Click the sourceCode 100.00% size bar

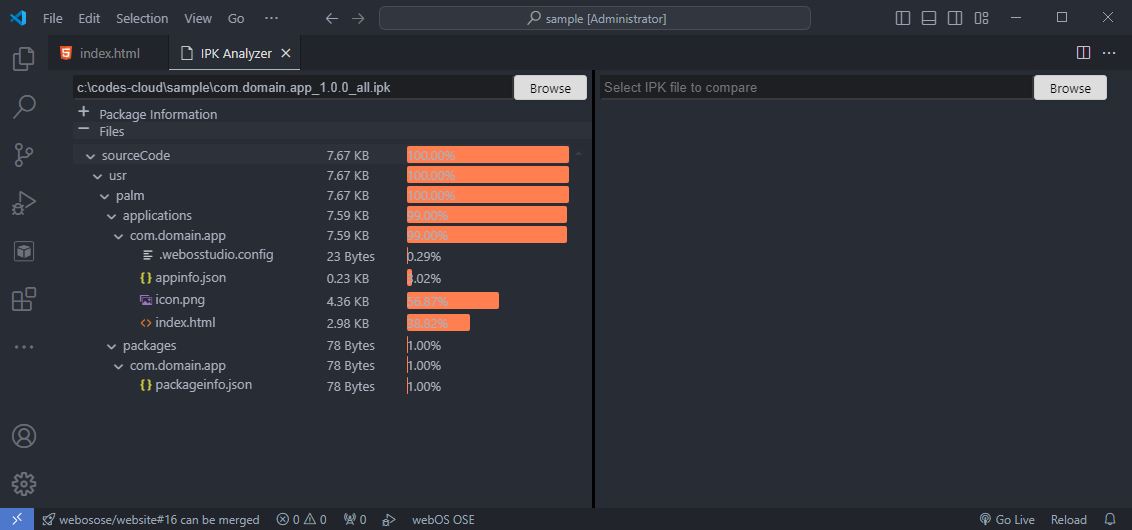488,155
